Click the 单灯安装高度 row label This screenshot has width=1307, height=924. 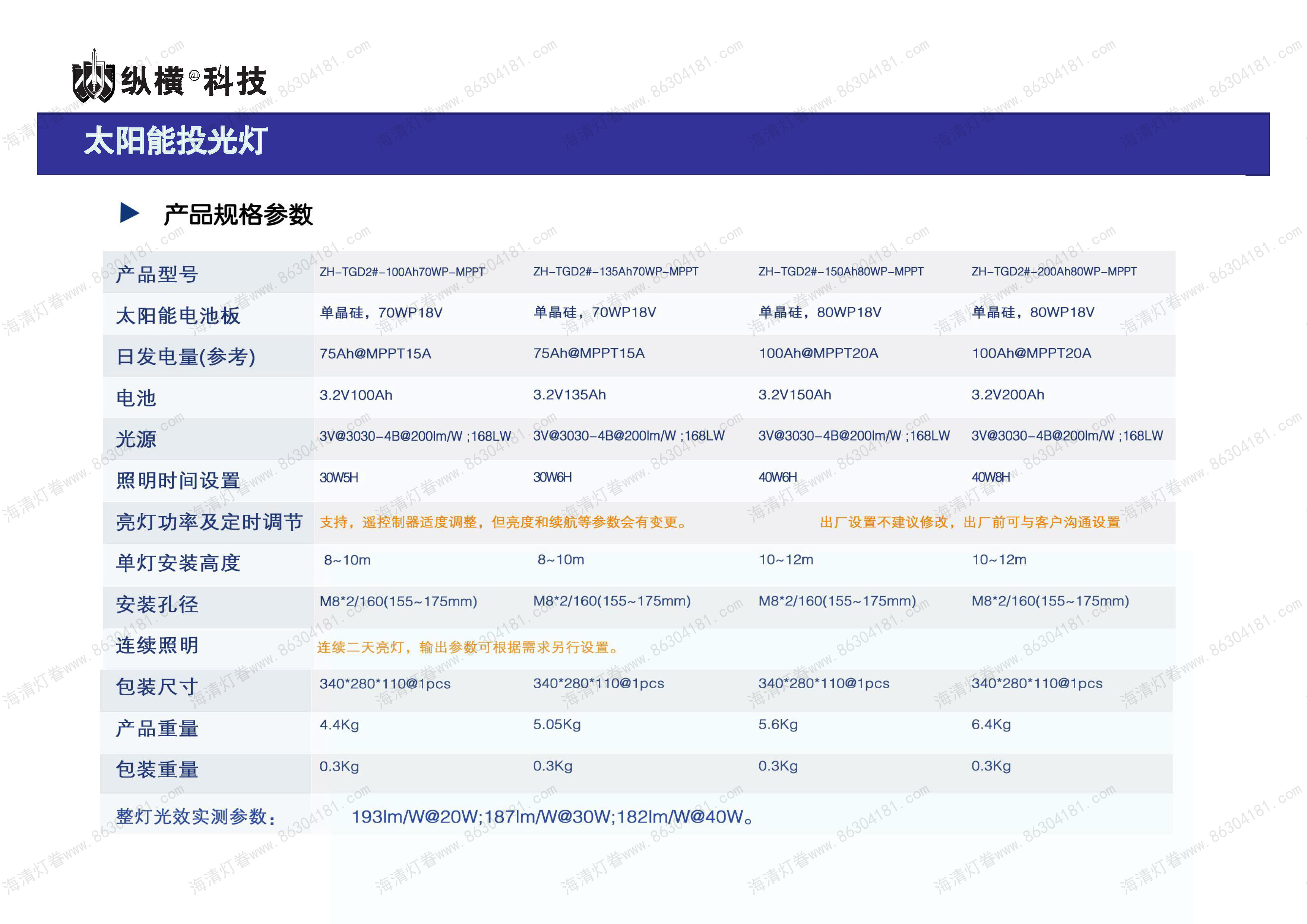[178, 563]
